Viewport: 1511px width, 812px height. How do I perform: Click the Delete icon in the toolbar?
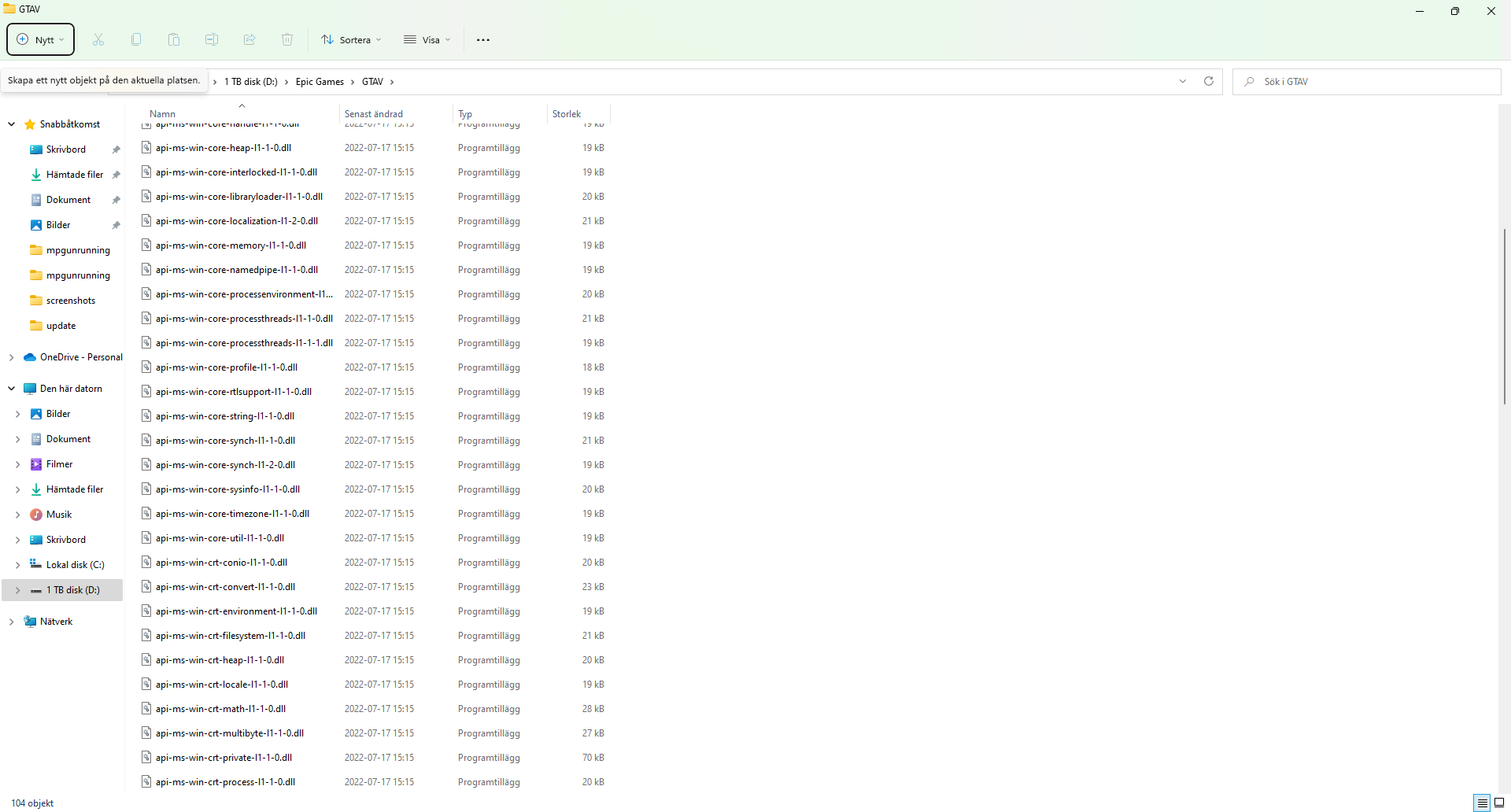(x=286, y=39)
